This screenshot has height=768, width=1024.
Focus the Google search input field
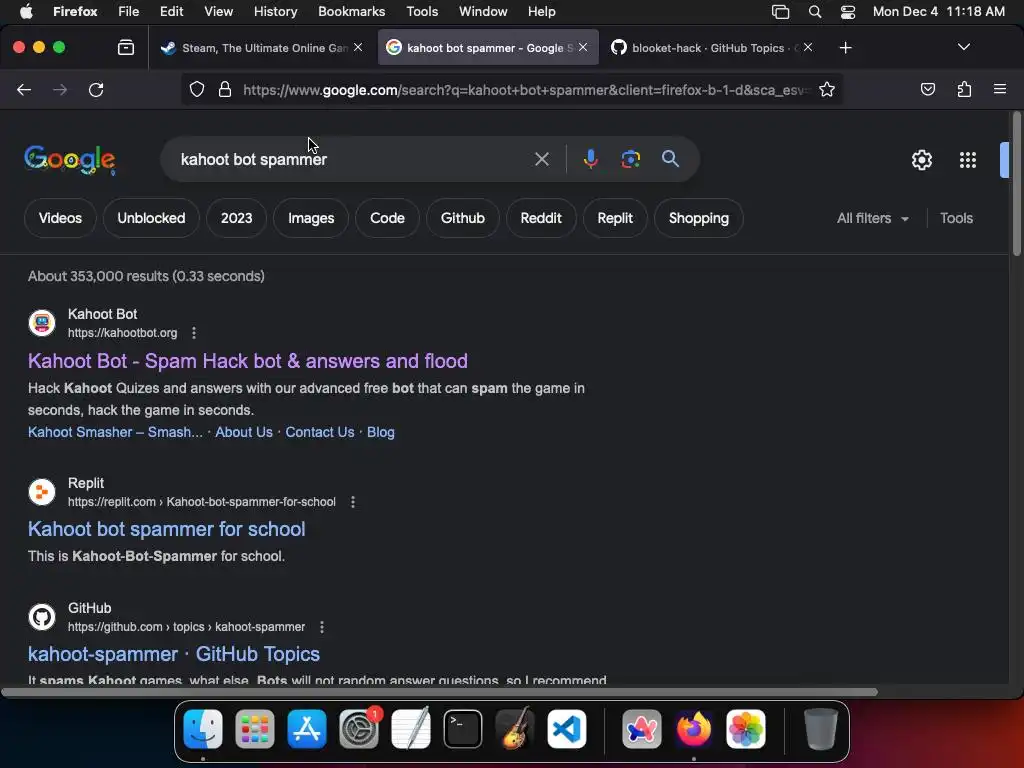[x=353, y=159]
